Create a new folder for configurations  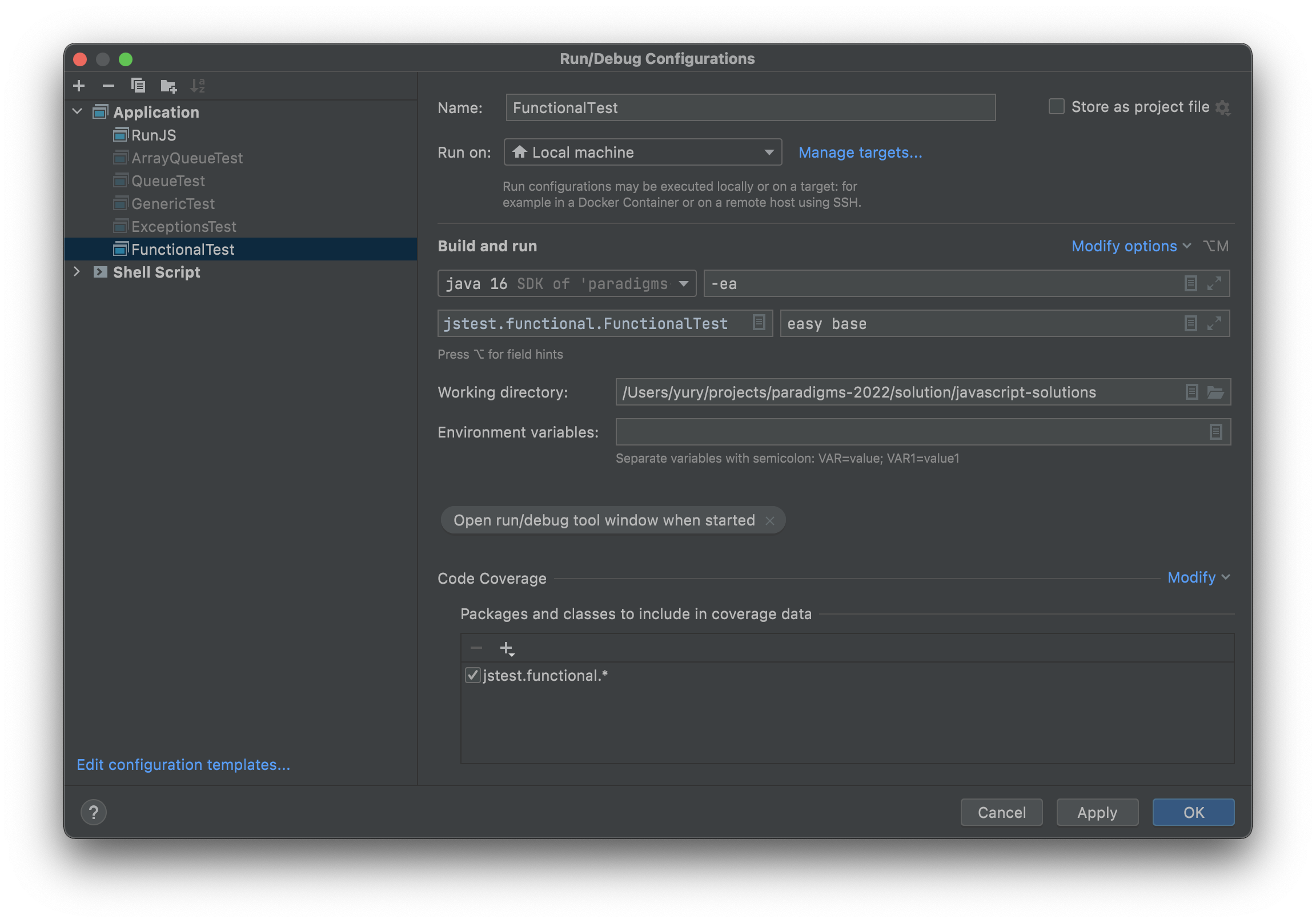pos(168,86)
